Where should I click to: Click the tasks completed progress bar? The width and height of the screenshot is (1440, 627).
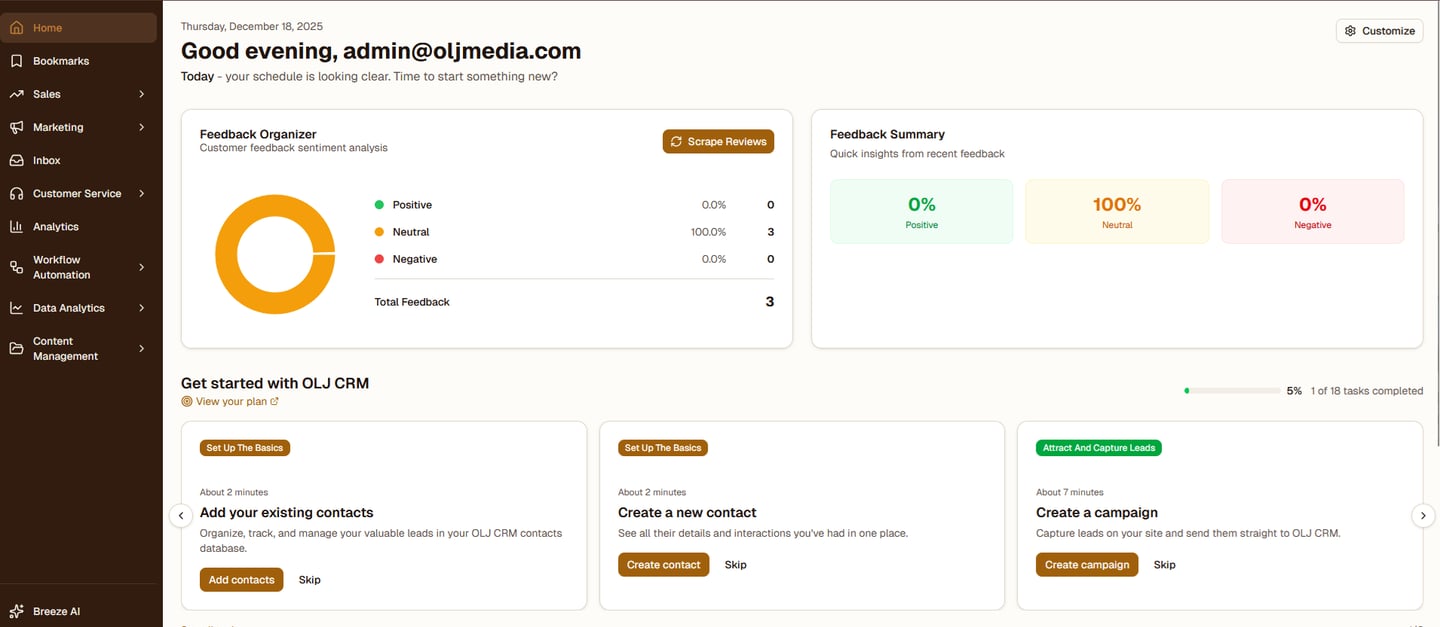(x=1232, y=391)
